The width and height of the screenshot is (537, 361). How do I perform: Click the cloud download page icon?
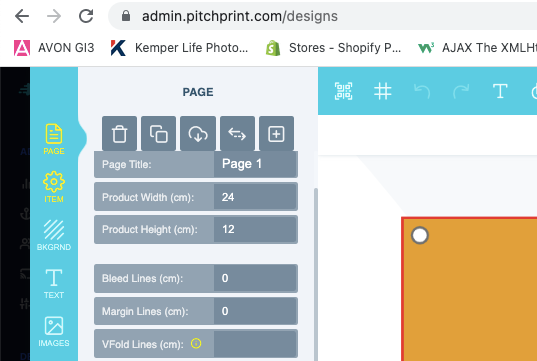click(x=198, y=134)
